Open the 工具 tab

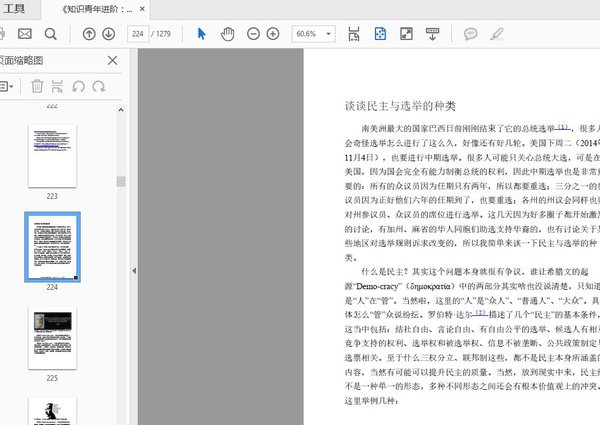point(15,8)
